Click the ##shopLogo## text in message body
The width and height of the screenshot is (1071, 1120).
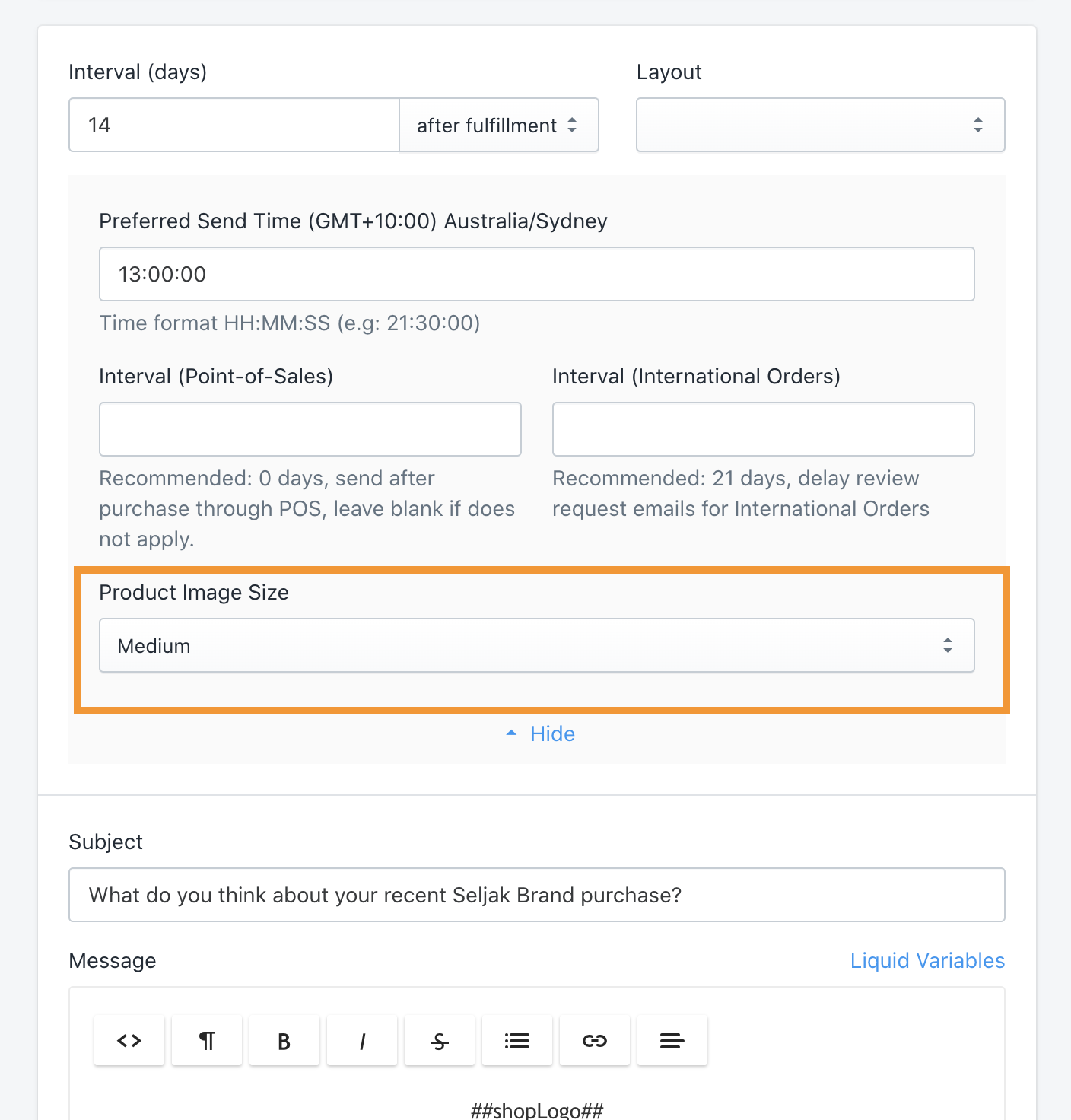[537, 1110]
